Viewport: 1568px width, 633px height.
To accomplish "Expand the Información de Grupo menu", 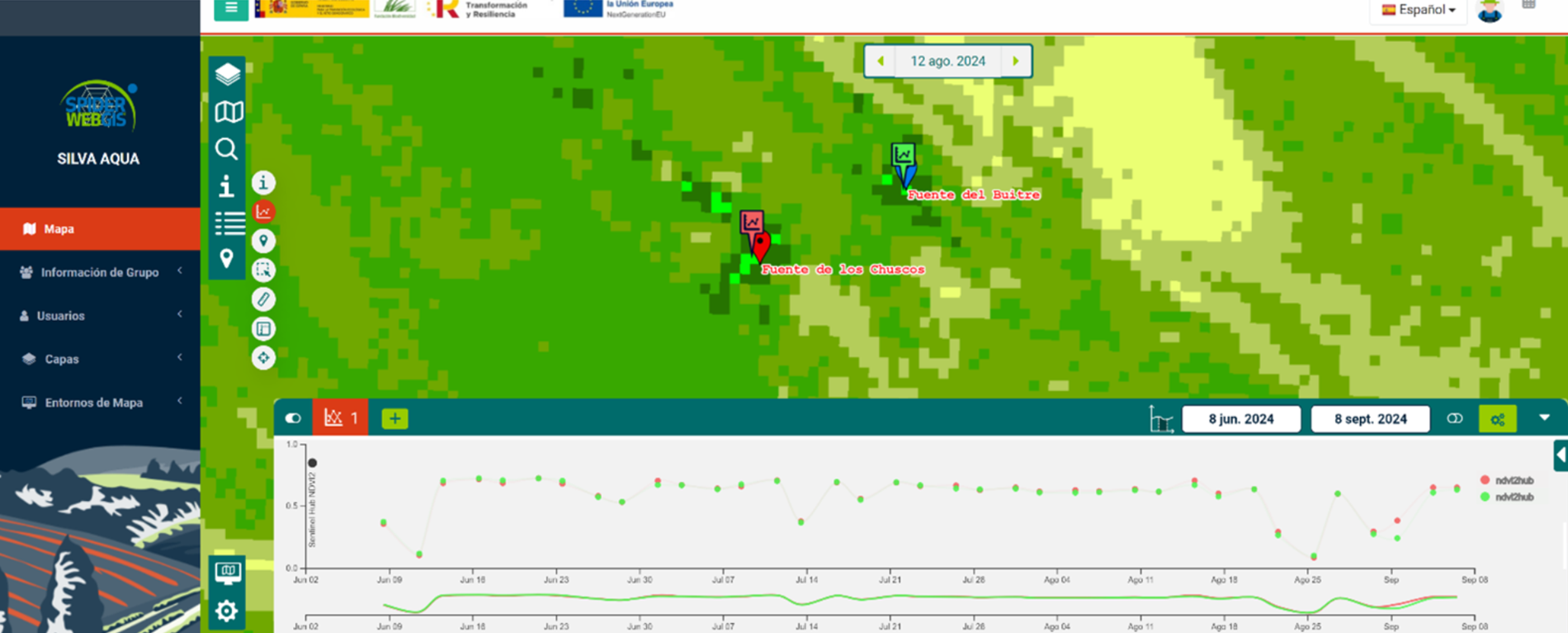I will pyautogui.click(x=100, y=272).
